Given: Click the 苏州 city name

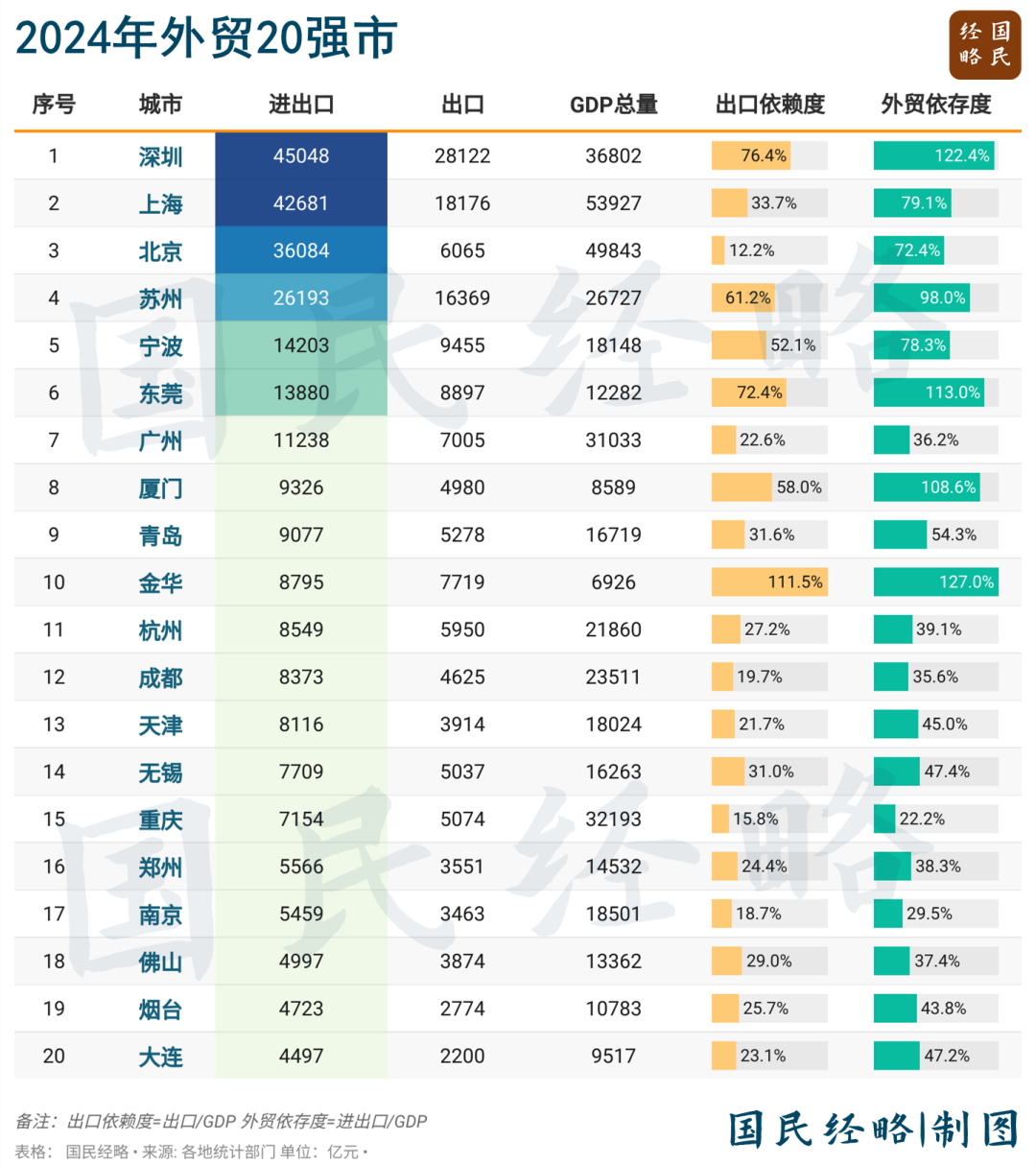Looking at the screenshot, I should [160, 298].
